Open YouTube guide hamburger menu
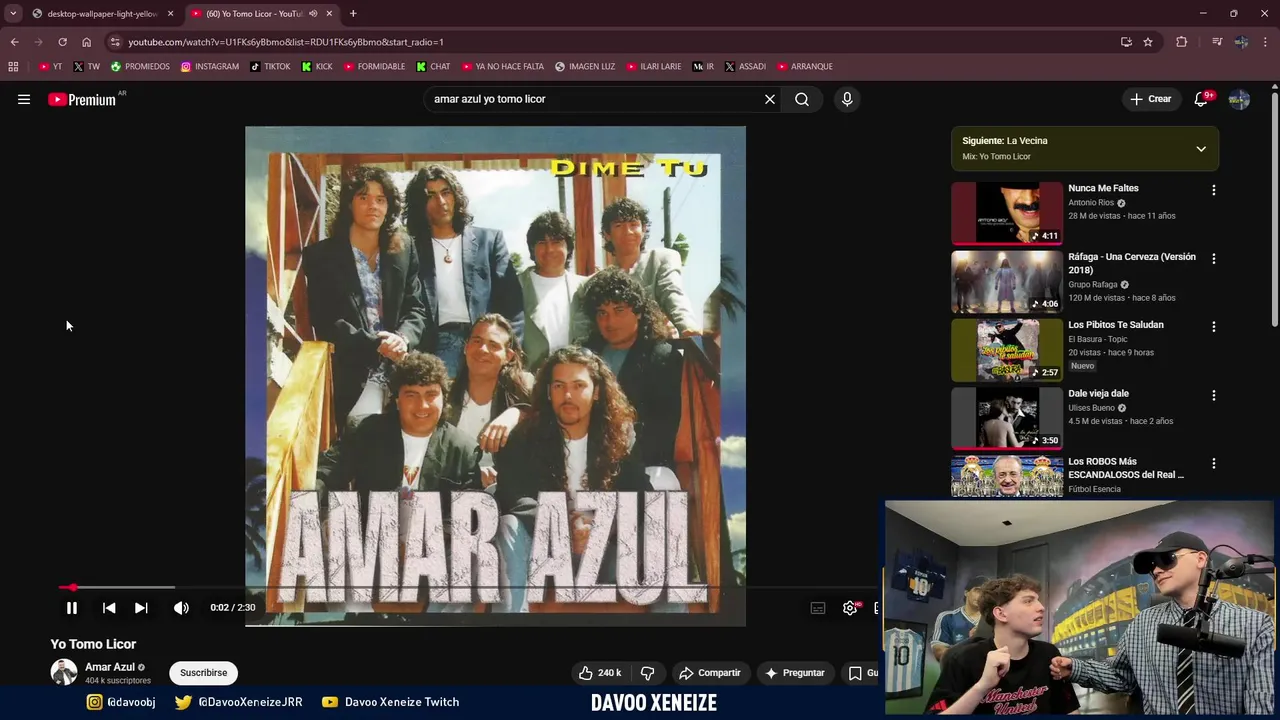The image size is (1280, 720). pyautogui.click(x=24, y=99)
